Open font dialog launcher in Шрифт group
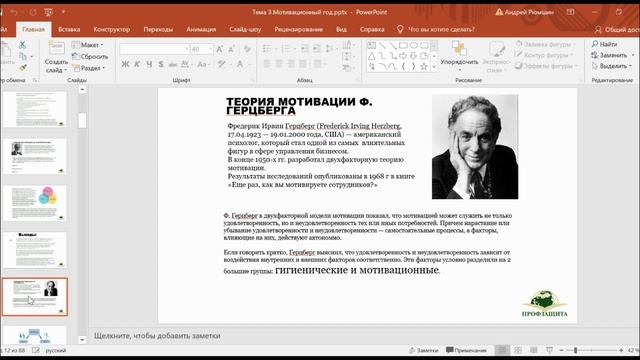 point(252,80)
